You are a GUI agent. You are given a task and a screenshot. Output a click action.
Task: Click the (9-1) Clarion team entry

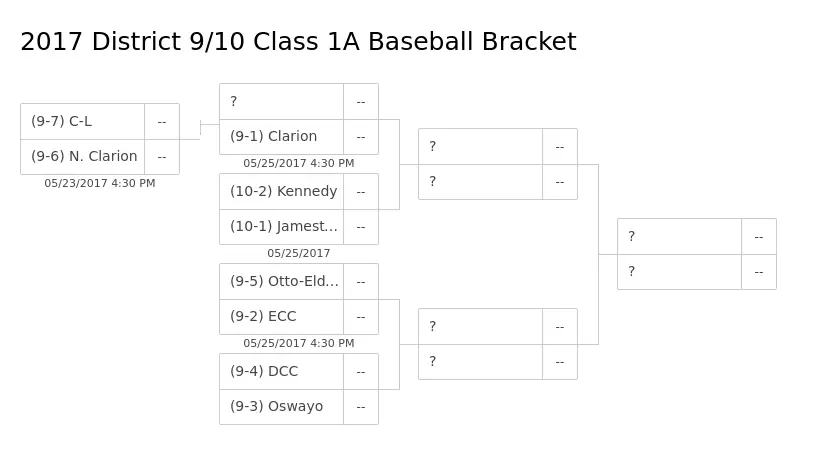click(281, 137)
